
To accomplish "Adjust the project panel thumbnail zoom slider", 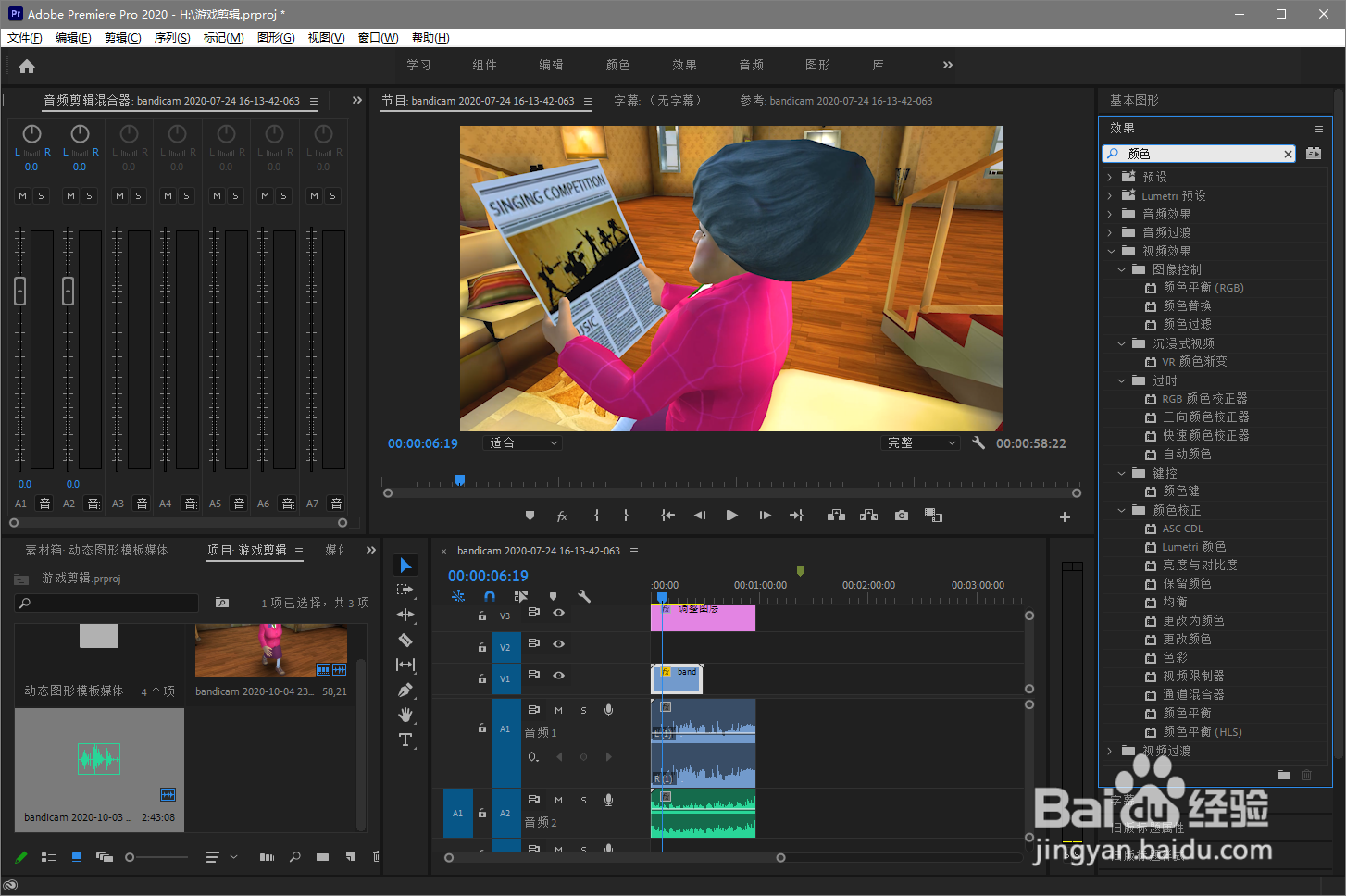I will coord(130,858).
